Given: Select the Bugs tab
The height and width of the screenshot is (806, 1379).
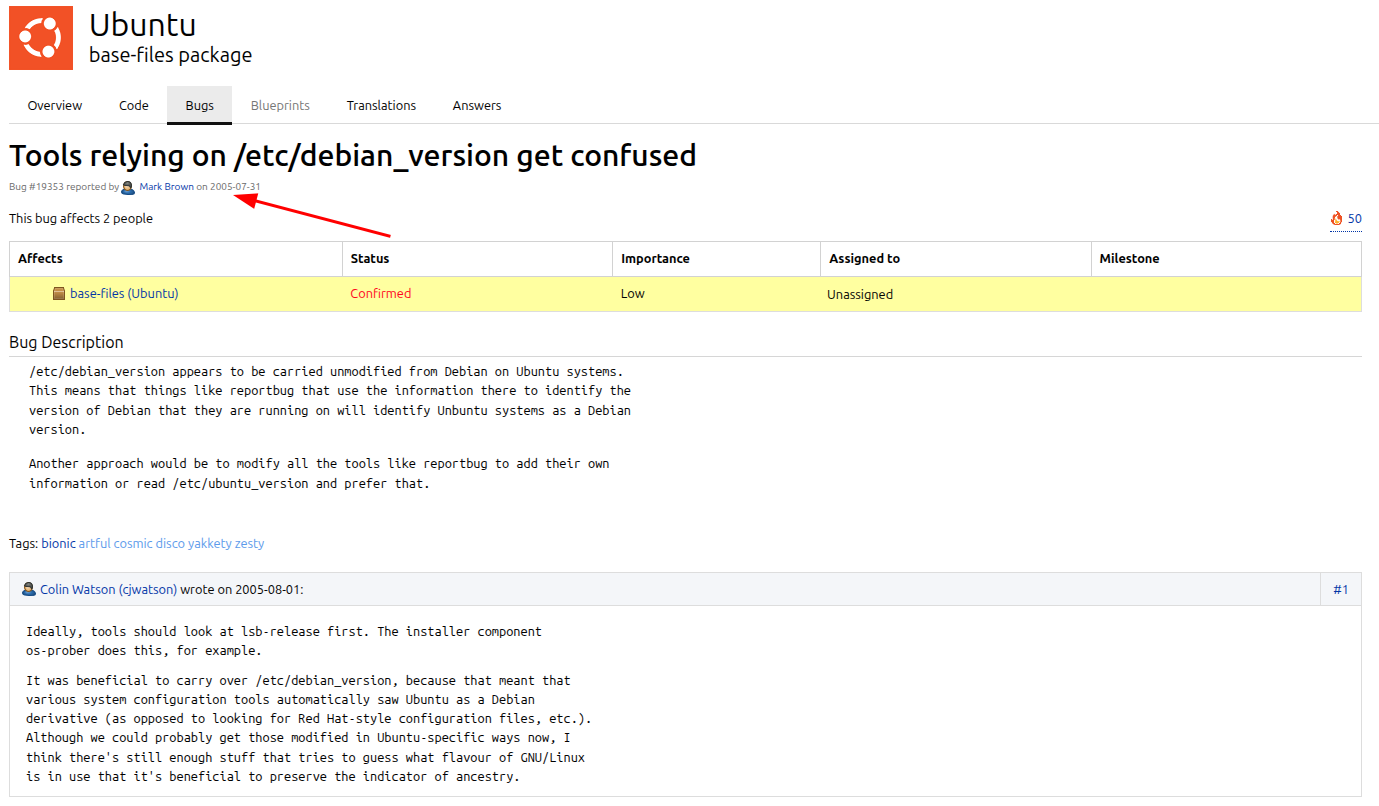Looking at the screenshot, I should [200, 105].
